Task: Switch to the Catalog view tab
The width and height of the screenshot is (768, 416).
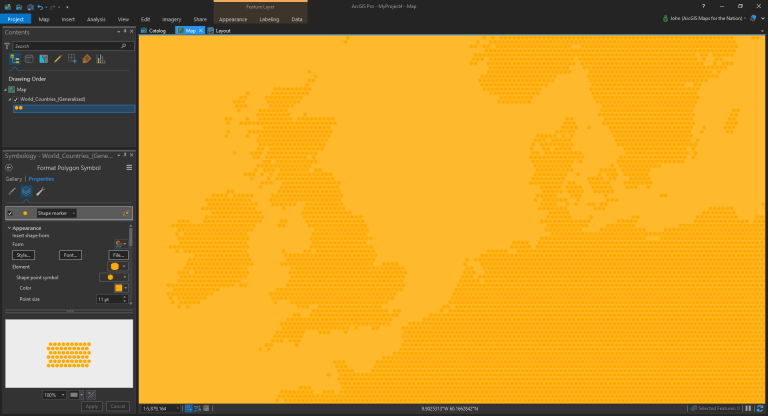Action: coord(154,30)
